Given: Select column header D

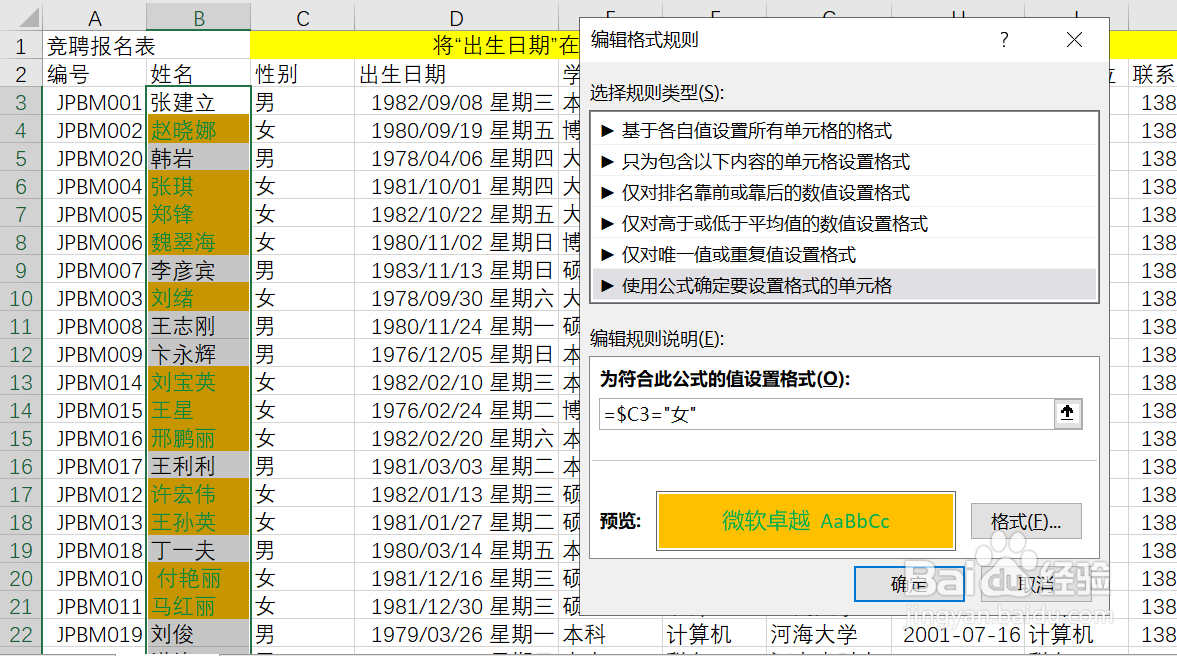Looking at the screenshot, I should click(x=456, y=17).
